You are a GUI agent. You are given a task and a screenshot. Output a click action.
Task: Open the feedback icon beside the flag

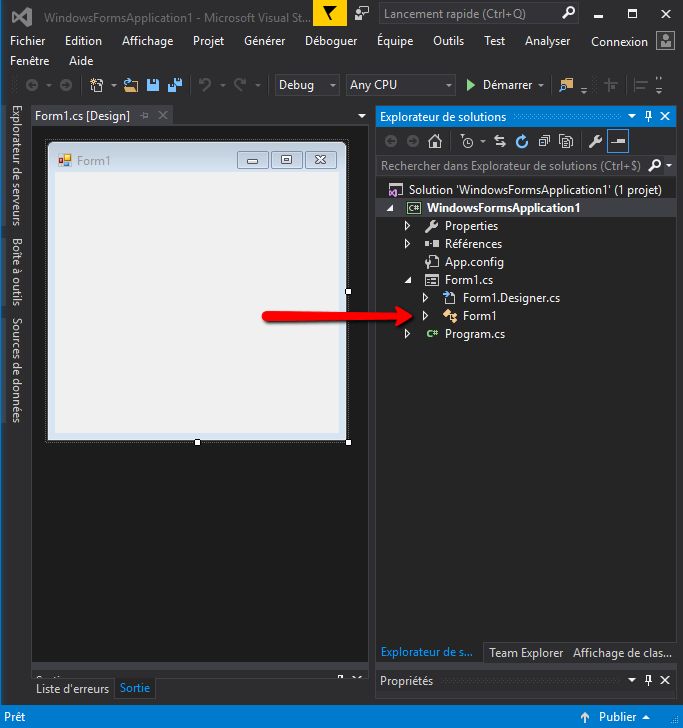362,13
